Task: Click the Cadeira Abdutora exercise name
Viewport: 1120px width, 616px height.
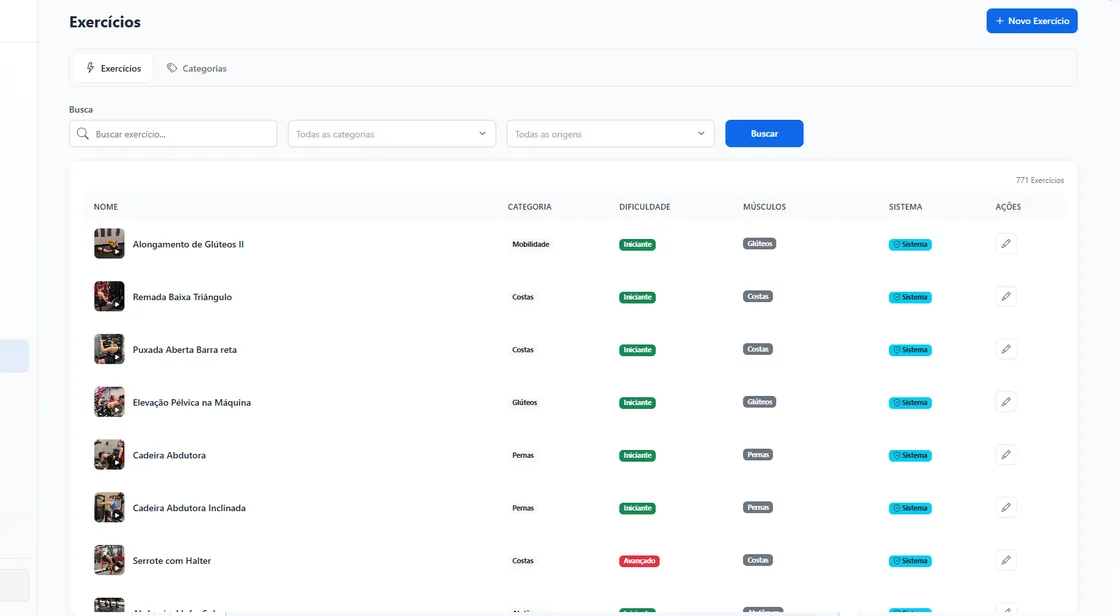Action: tap(169, 455)
